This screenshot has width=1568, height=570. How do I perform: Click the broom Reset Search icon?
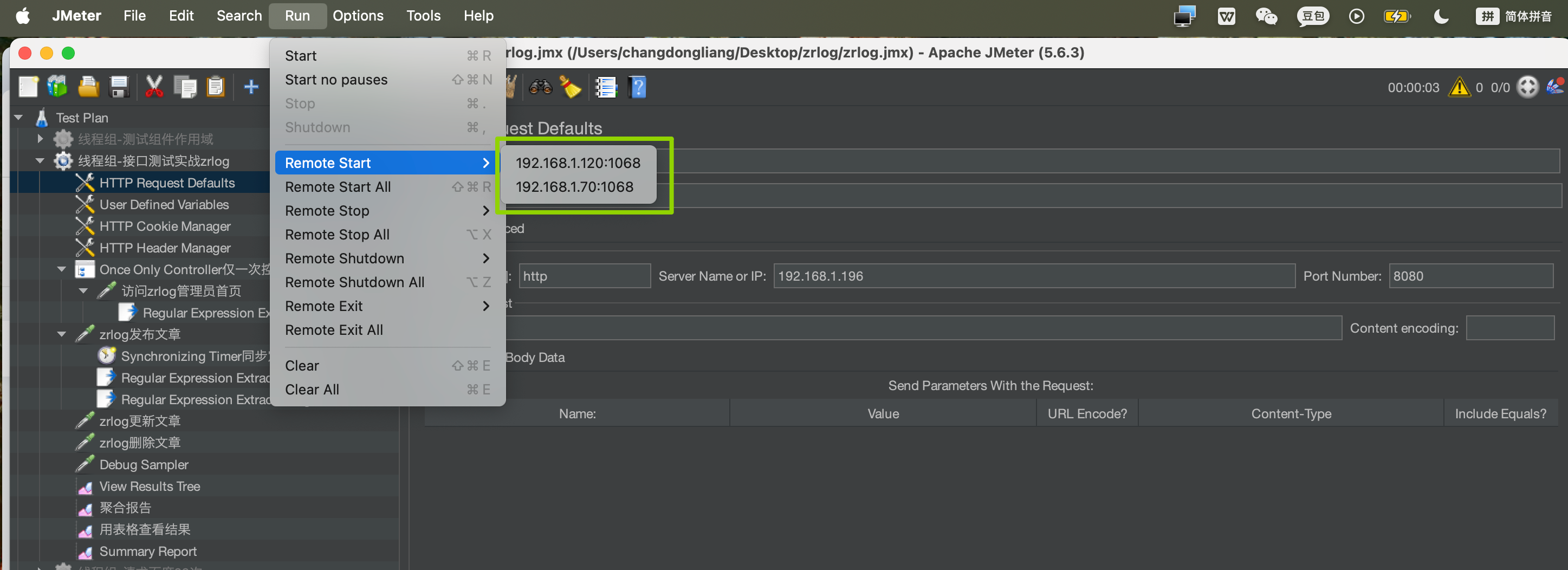(571, 87)
